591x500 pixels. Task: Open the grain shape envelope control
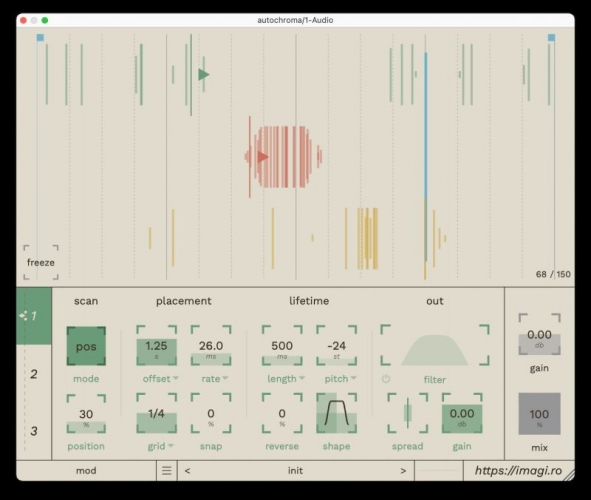click(x=337, y=413)
